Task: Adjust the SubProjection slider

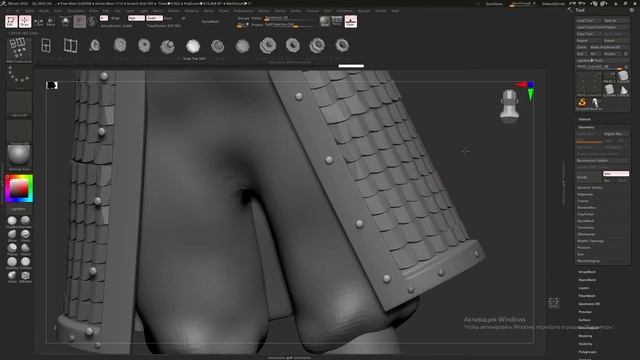Action: point(289,25)
